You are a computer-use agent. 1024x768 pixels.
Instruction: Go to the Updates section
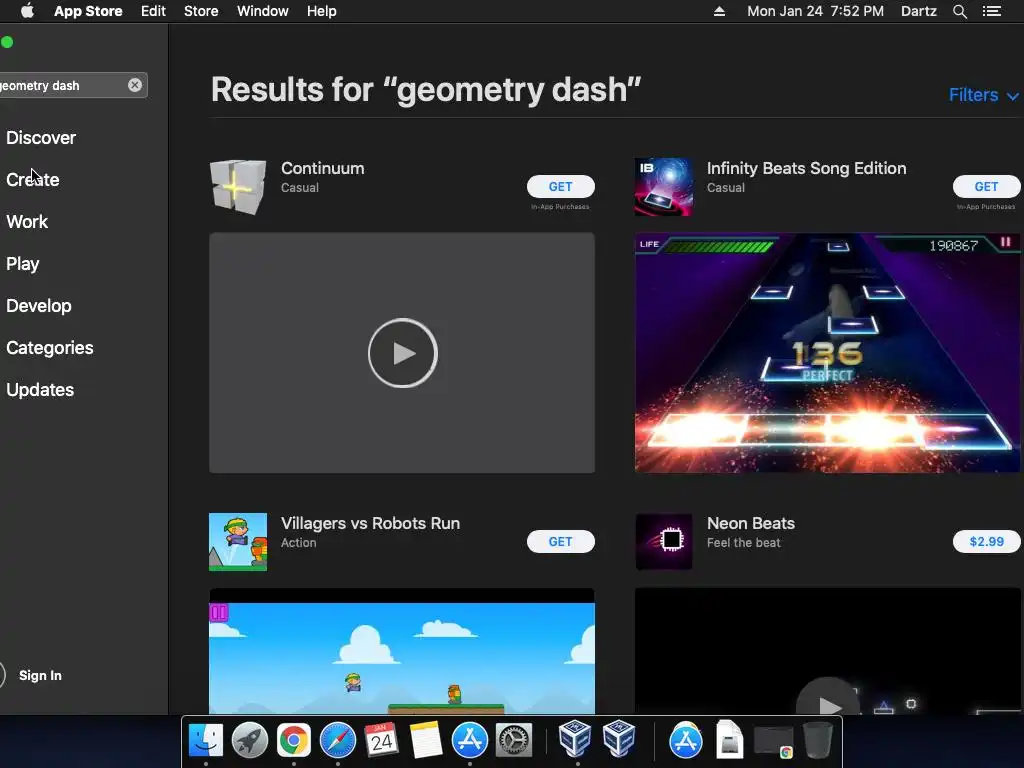pos(40,390)
